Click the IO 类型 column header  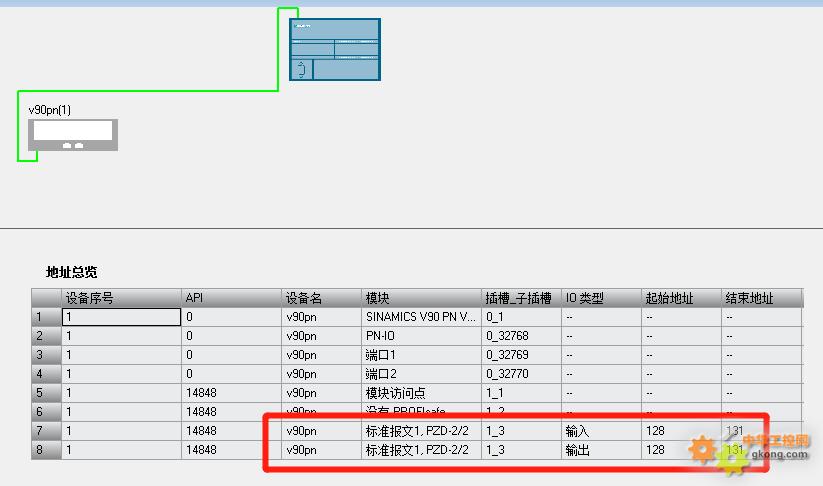(602, 298)
